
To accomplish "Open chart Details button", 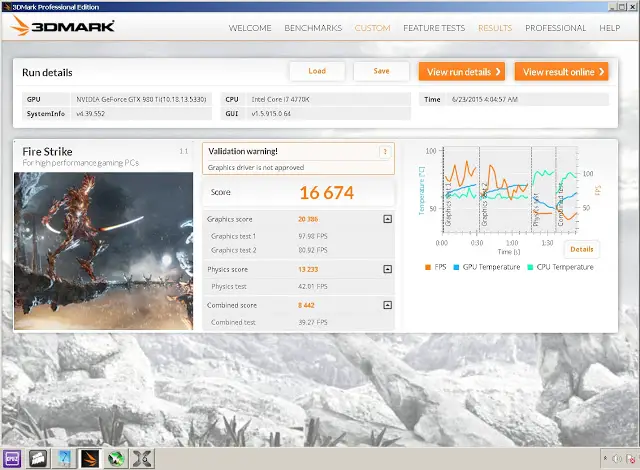I will [x=582, y=249].
